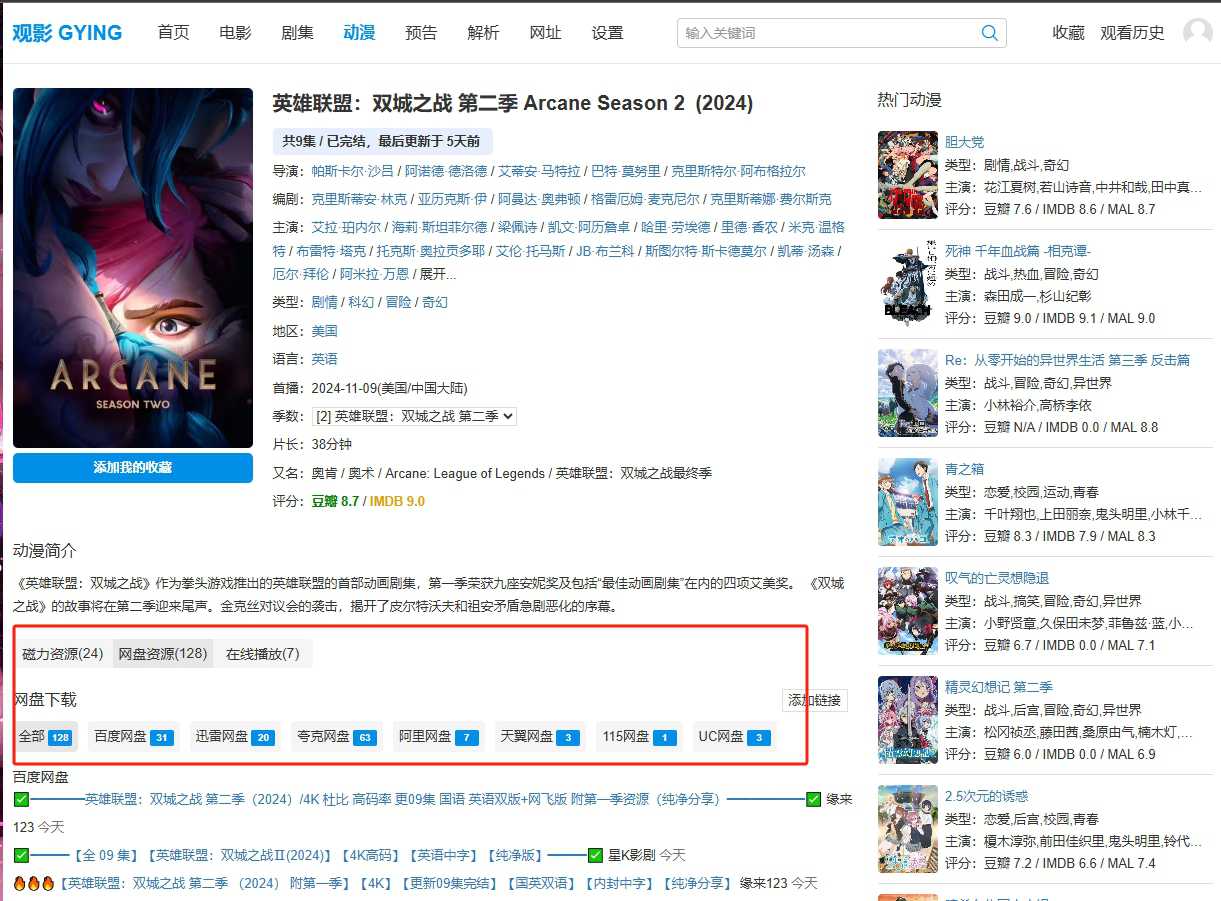Filter by 夸克网盘 resources
Image resolution: width=1221 pixels, height=901 pixels.
coord(335,737)
